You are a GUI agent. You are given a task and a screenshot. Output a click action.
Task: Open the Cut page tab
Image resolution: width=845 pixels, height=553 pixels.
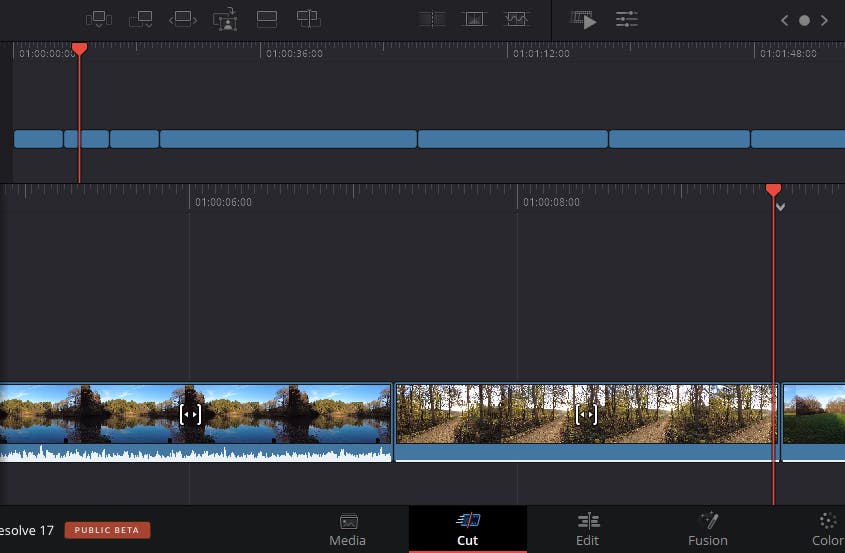[468, 530]
